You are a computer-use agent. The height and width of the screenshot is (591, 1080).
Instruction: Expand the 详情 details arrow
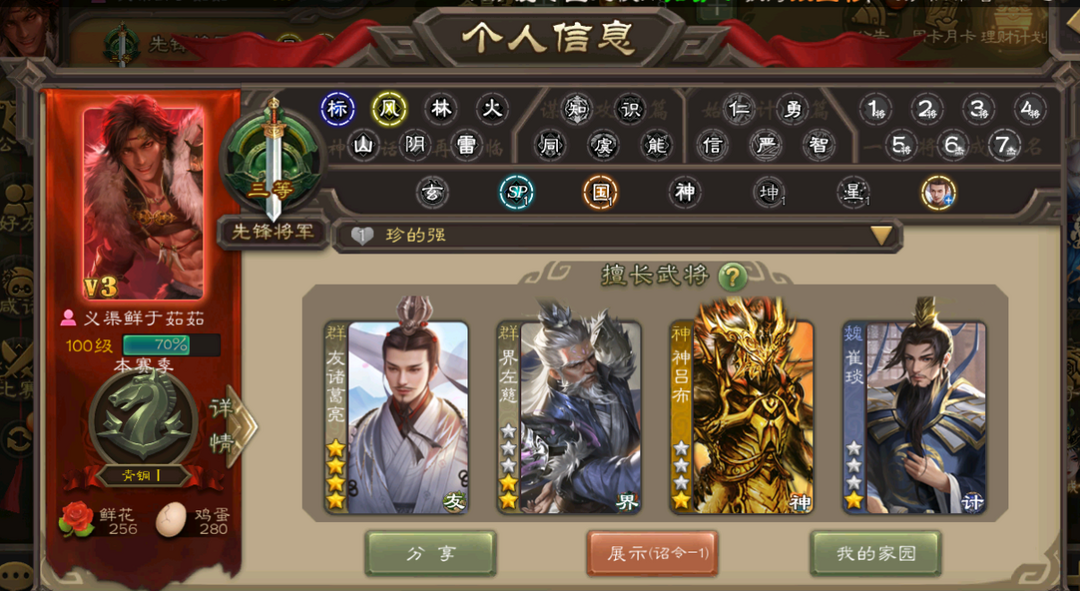pos(233,426)
